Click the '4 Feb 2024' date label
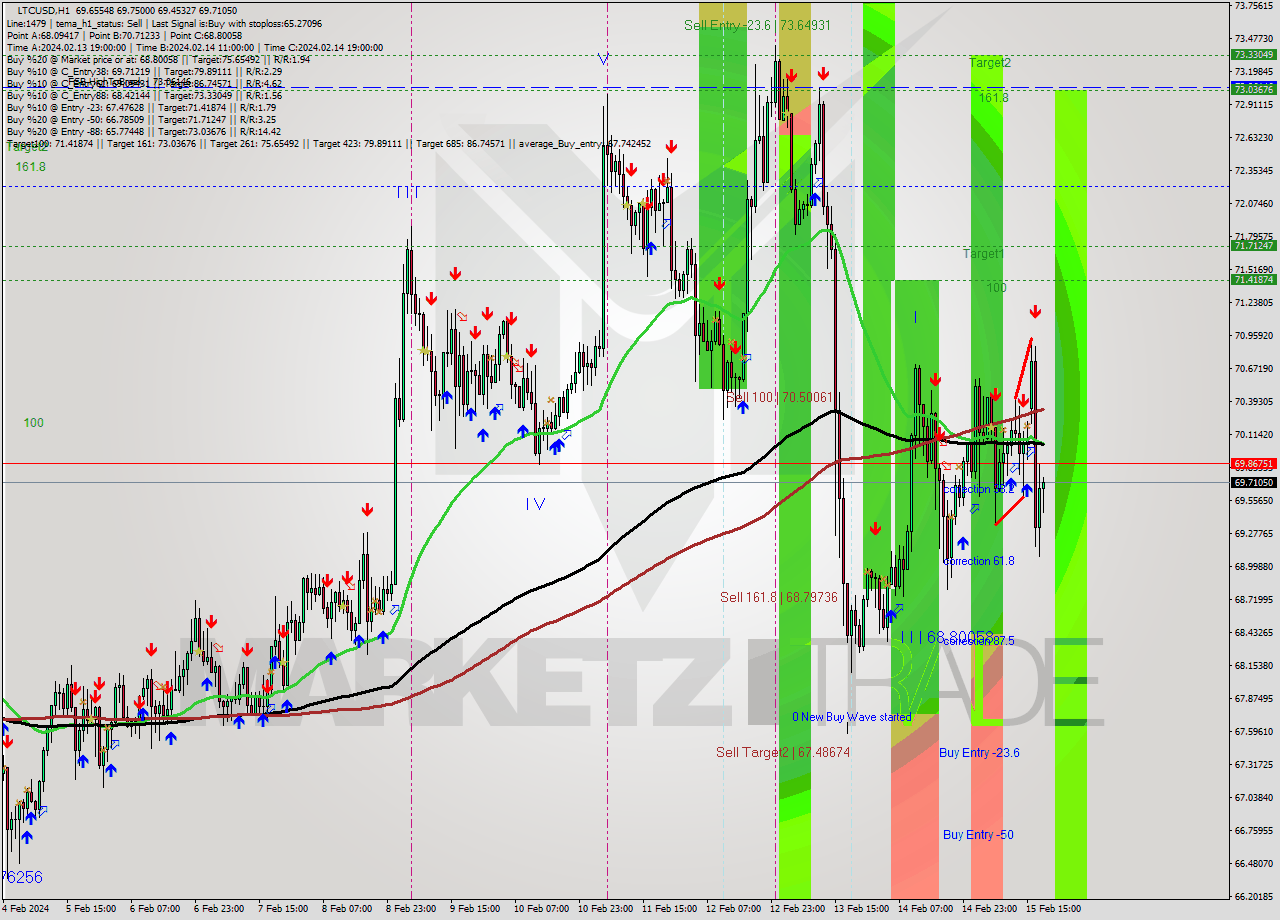The height and width of the screenshot is (920, 1280). pyautogui.click(x=25, y=909)
